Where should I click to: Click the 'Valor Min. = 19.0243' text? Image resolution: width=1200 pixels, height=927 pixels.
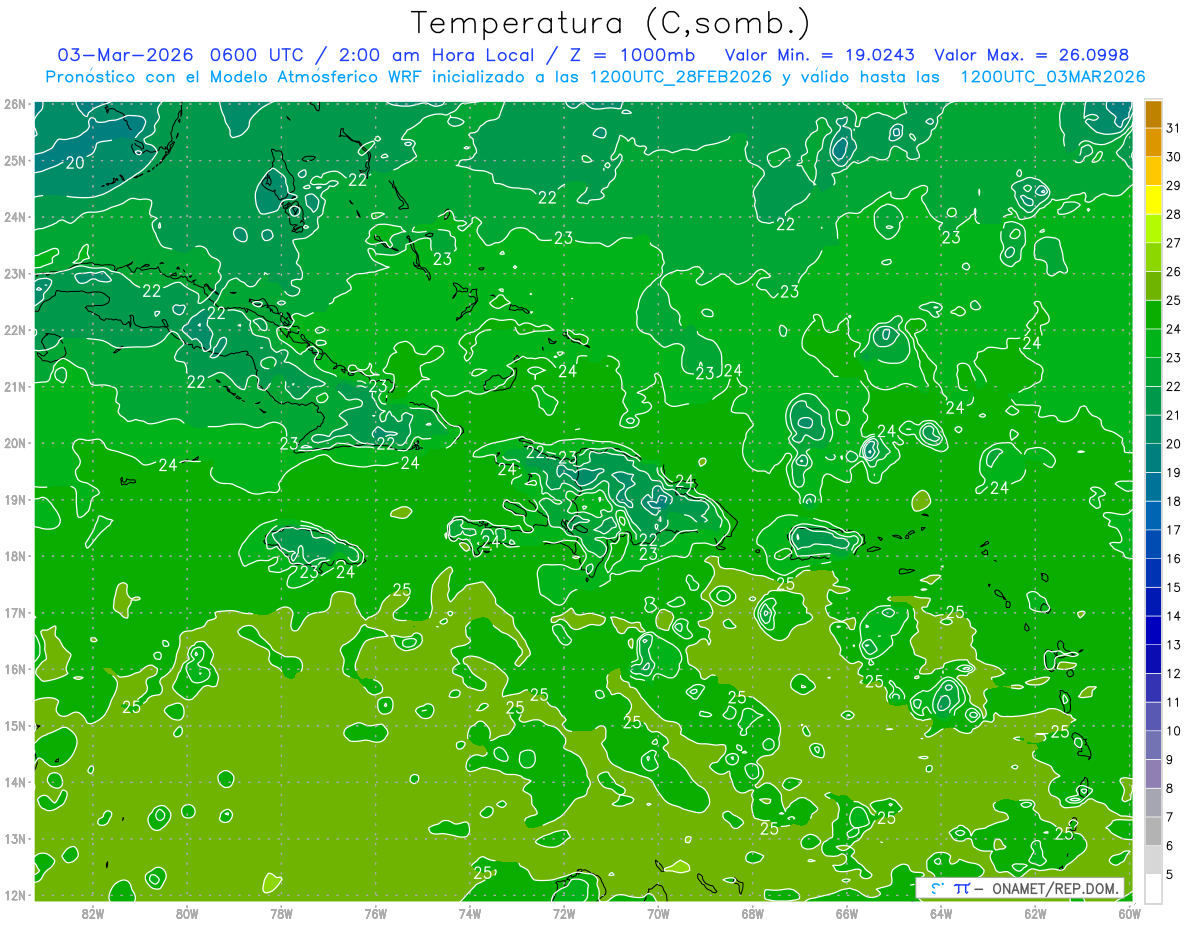point(821,55)
